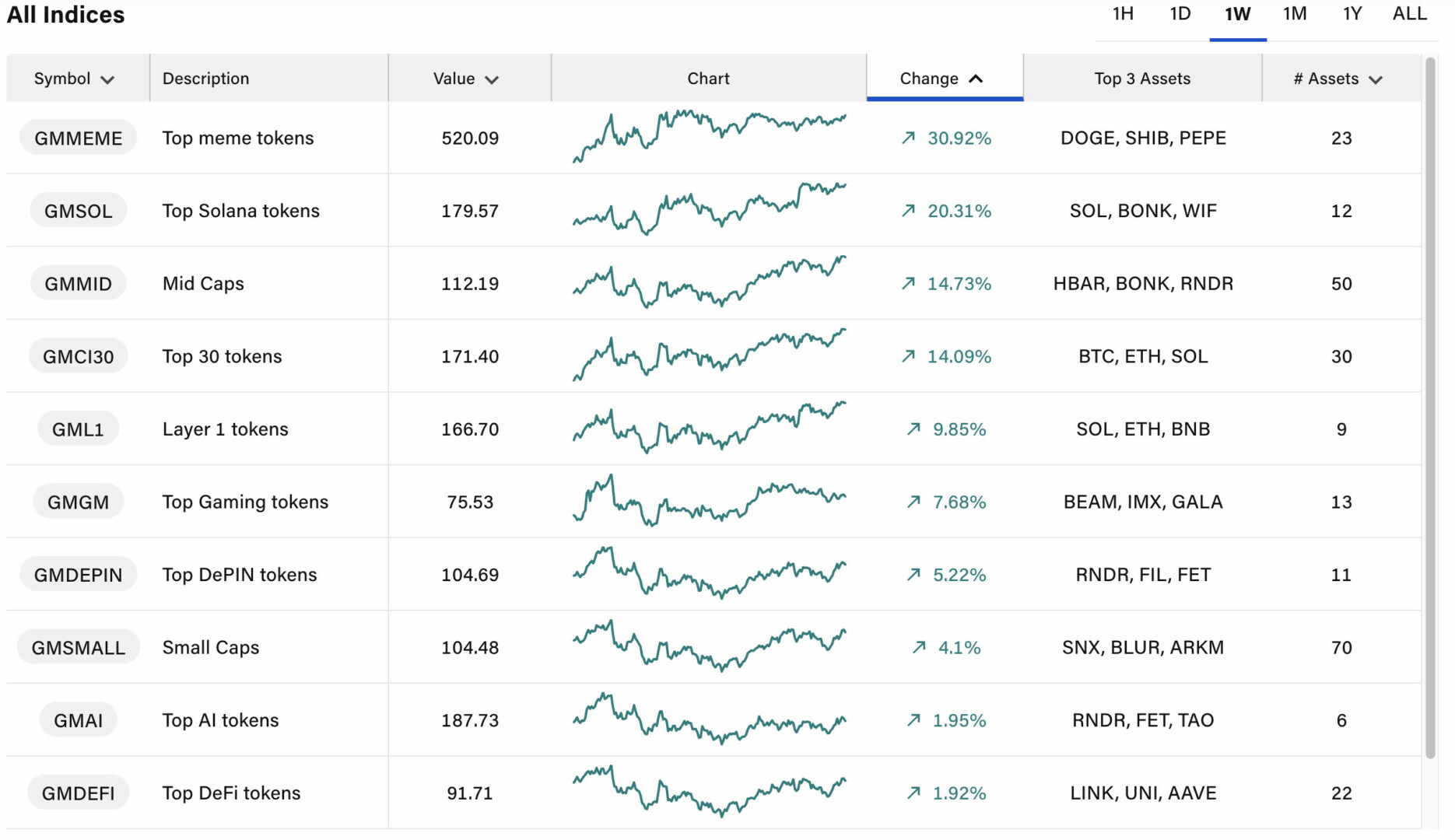Click the GMAI symbol badge

tap(78, 720)
